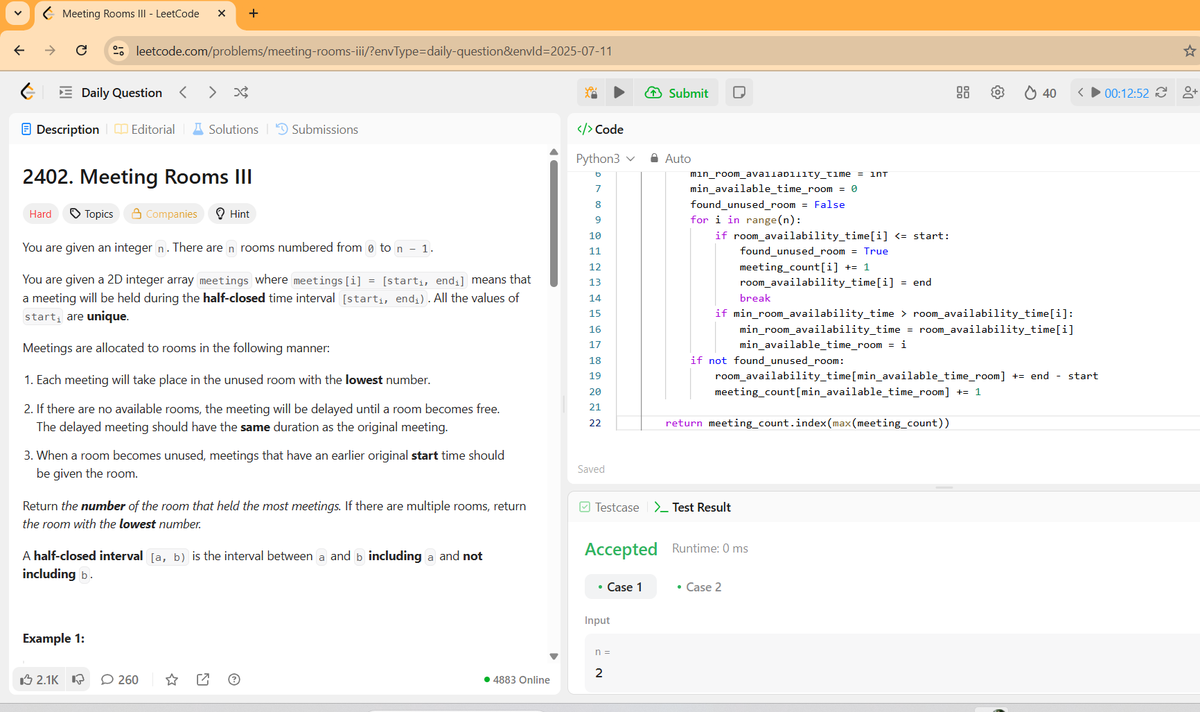Open the Solutions tab
Screen dimensions: 1200x712
(225, 129)
